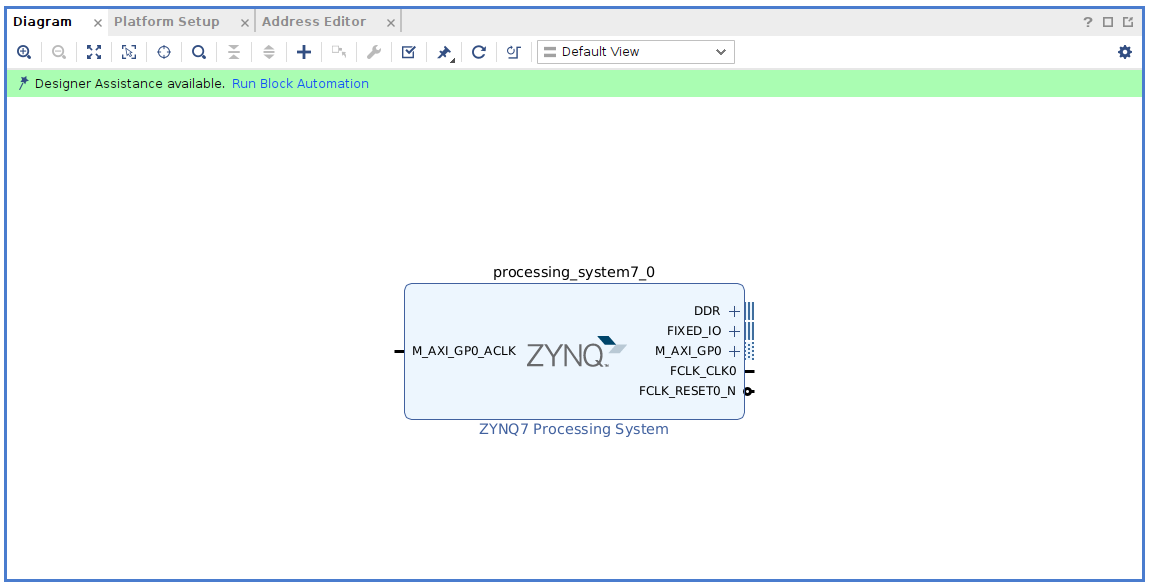Click the help question mark icon
This screenshot has width=1149, height=587.
pyautogui.click(x=1087, y=22)
